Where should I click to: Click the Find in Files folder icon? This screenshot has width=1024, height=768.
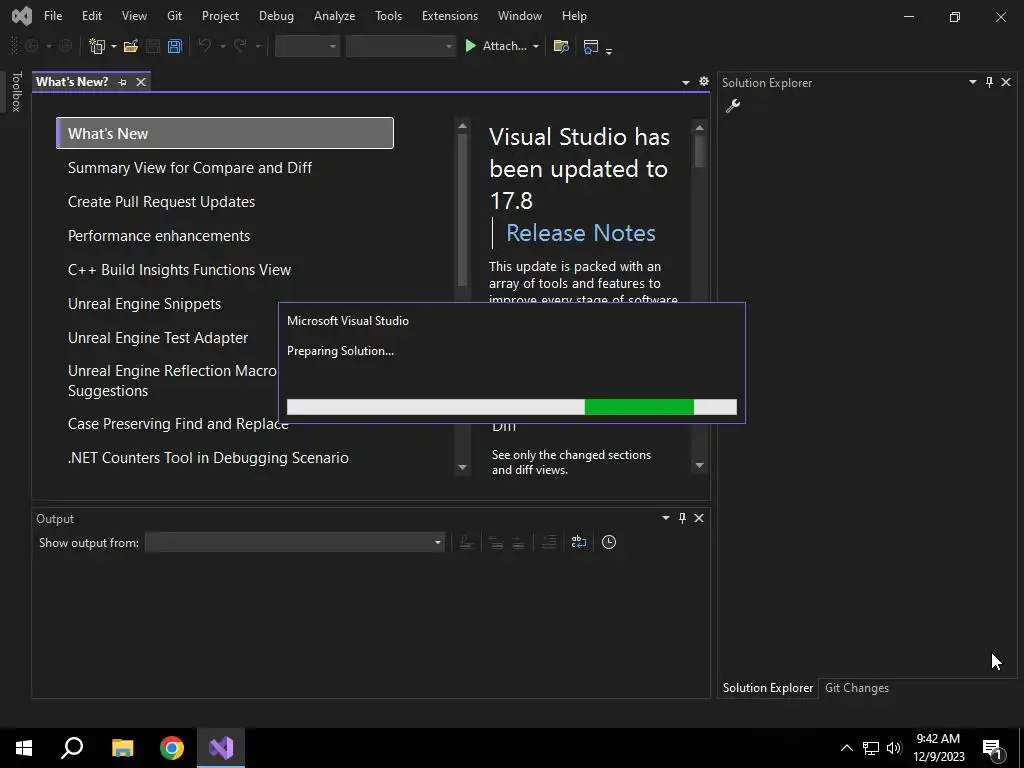coord(561,46)
